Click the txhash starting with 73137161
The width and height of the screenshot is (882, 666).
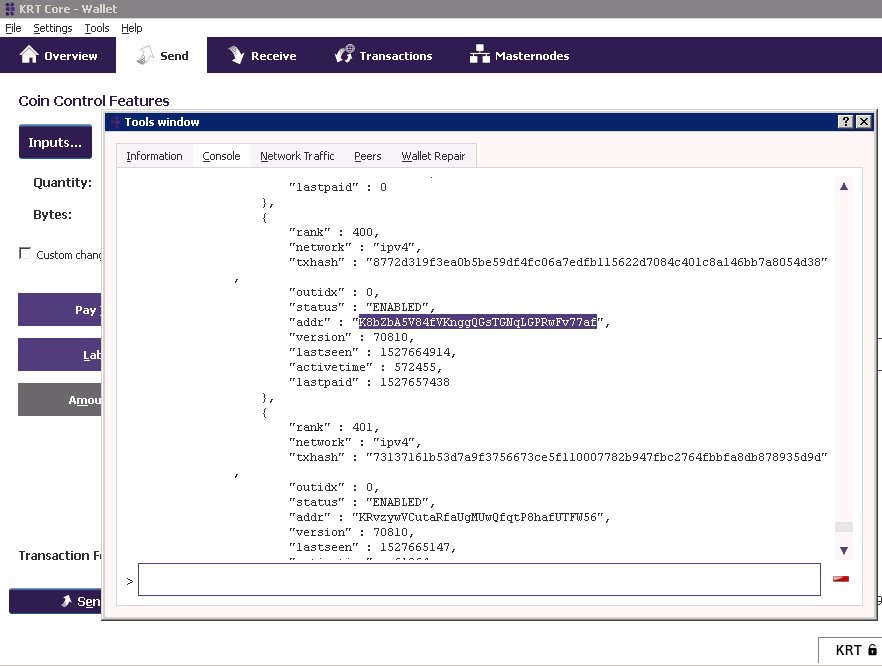[x=597, y=457]
